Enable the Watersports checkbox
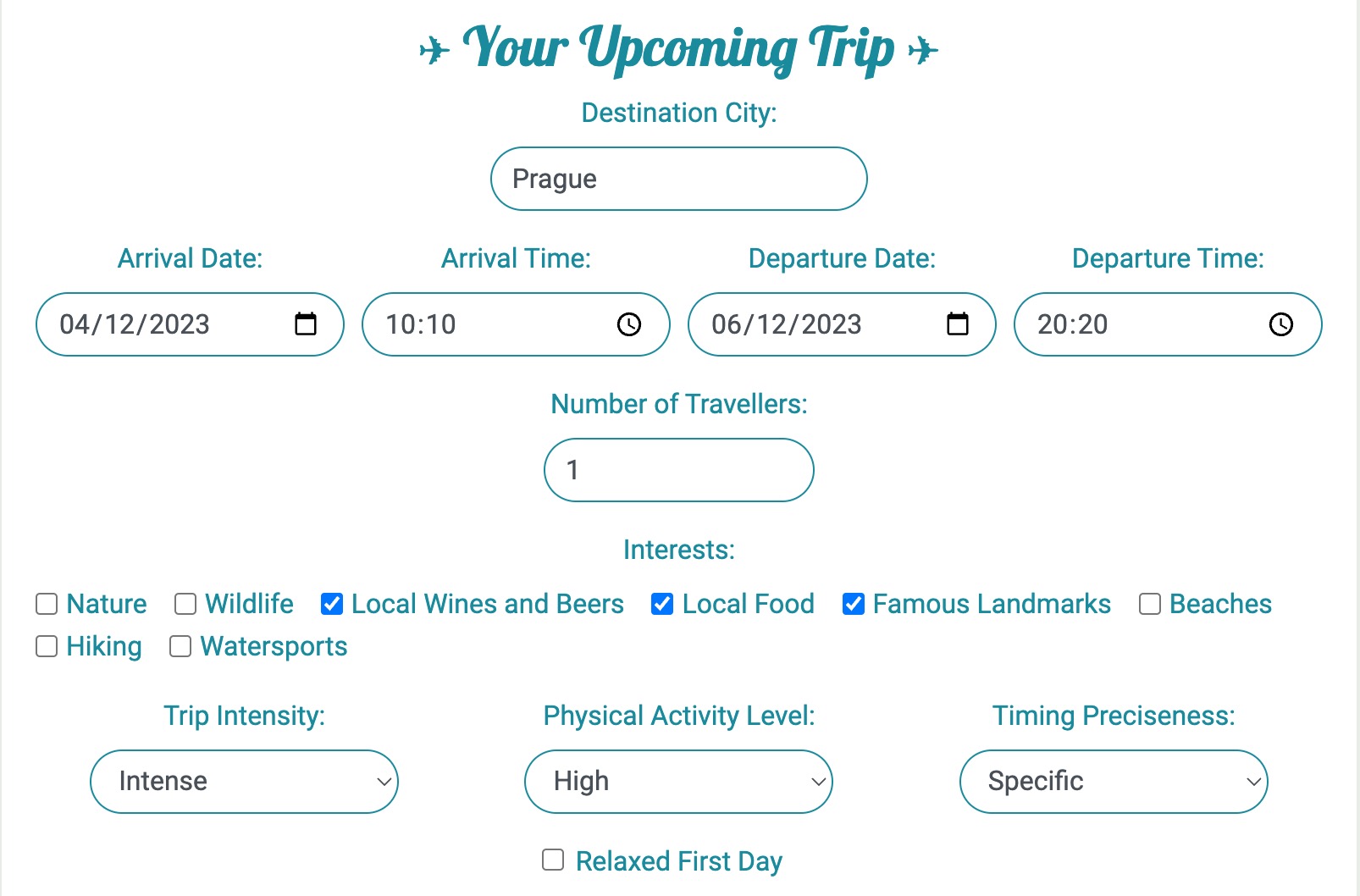This screenshot has height=896, width=1360. (180, 646)
